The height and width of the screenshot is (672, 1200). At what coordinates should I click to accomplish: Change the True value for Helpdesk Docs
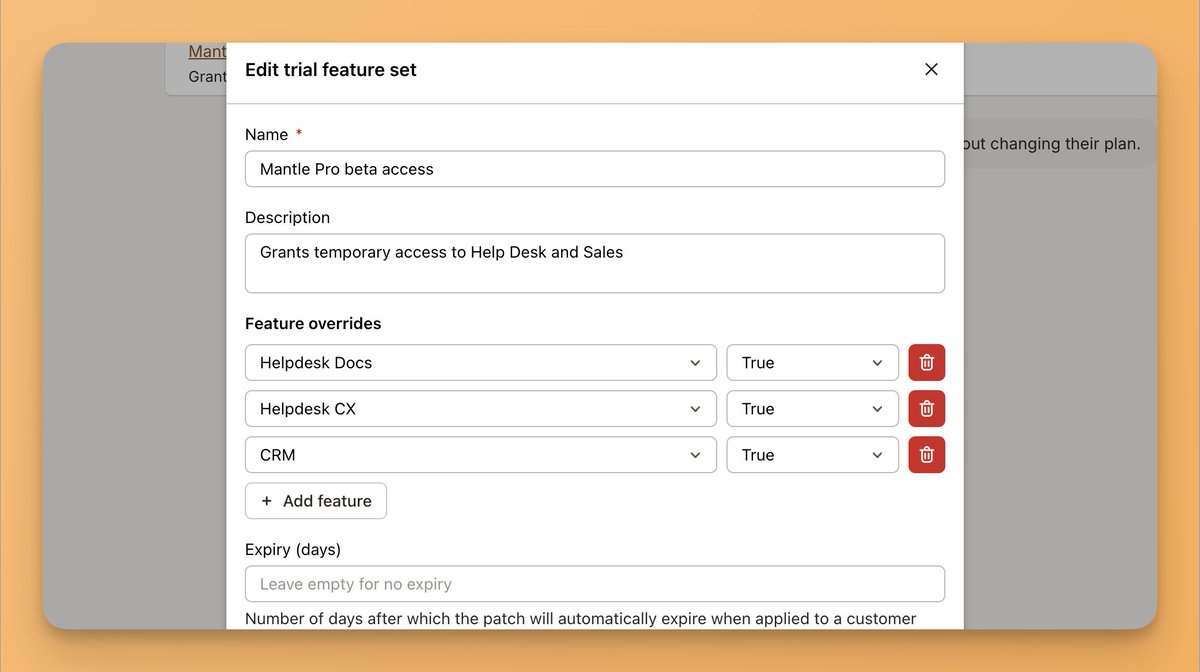[x=812, y=363]
